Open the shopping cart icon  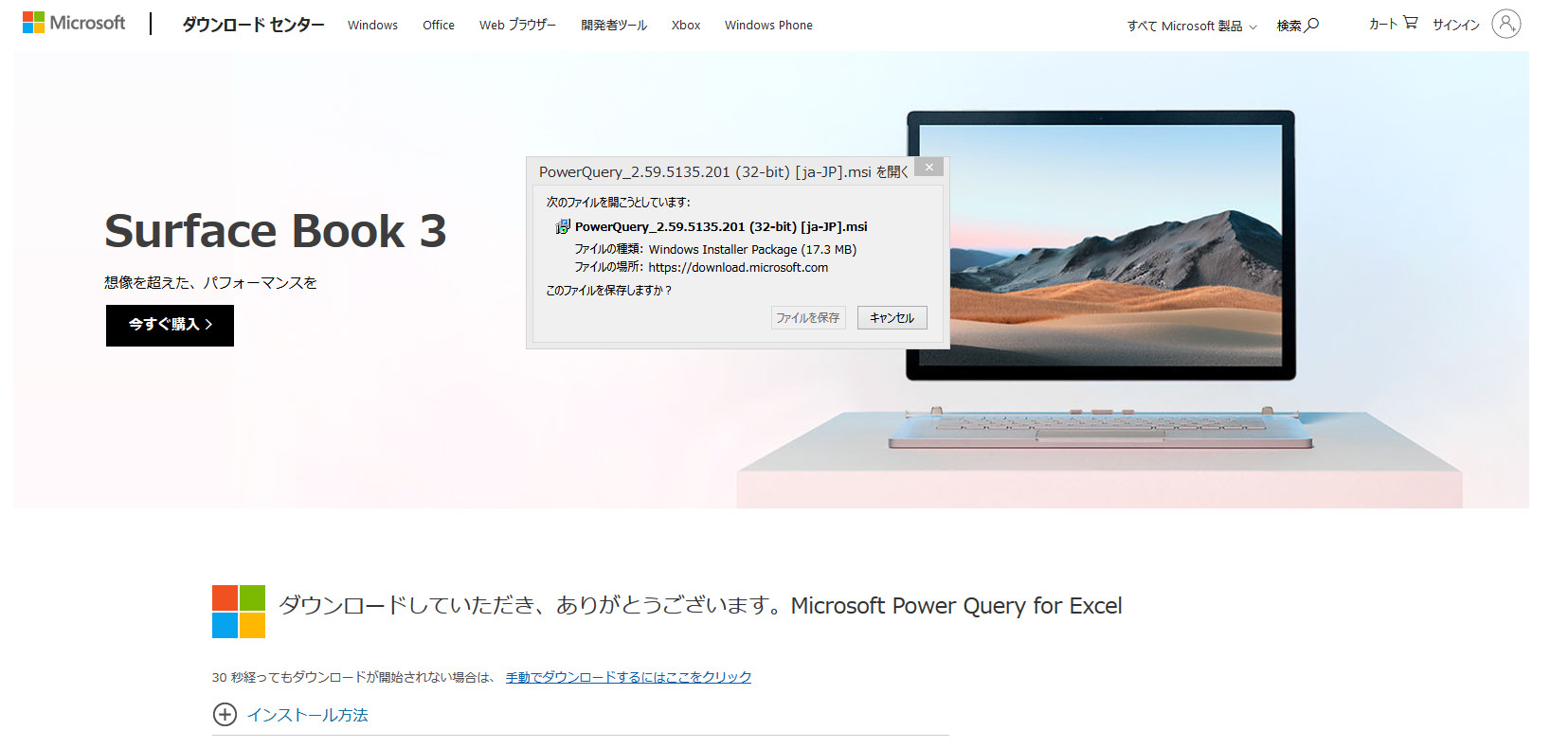[1410, 23]
